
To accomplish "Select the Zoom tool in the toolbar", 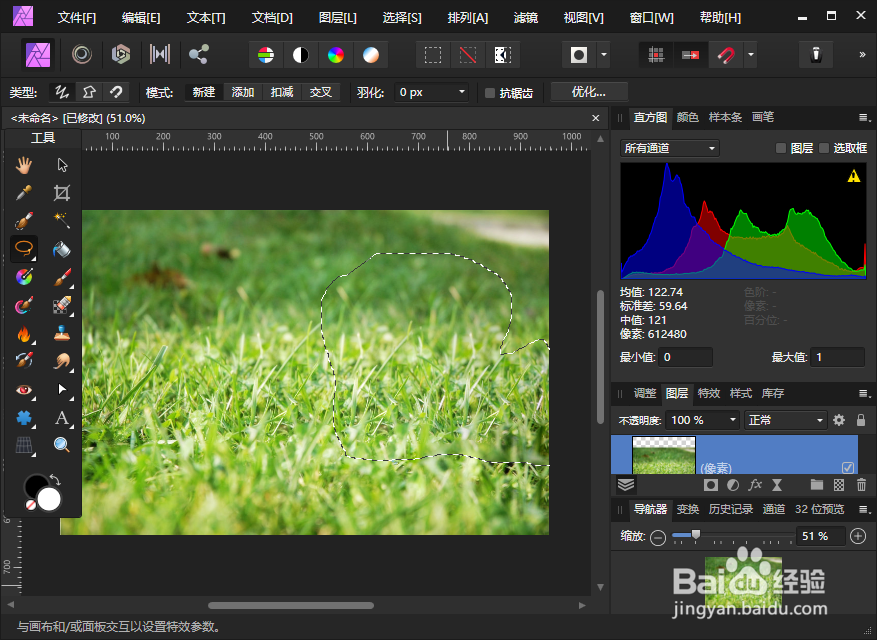I will coord(62,445).
